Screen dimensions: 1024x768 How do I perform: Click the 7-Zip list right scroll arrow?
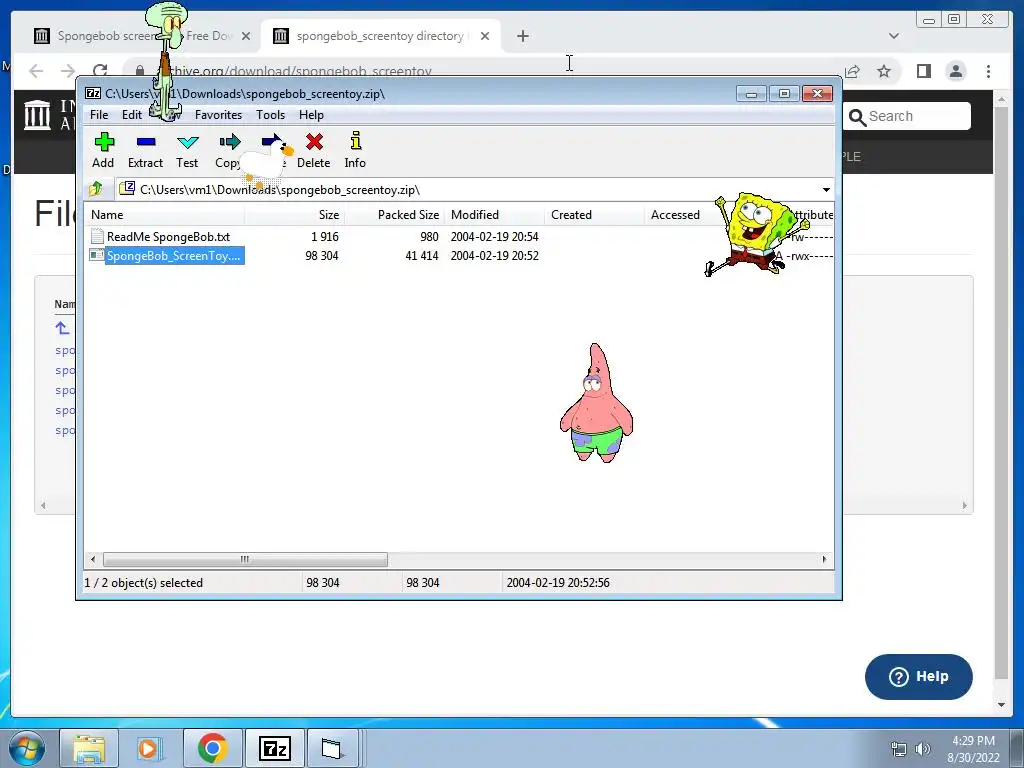(824, 560)
